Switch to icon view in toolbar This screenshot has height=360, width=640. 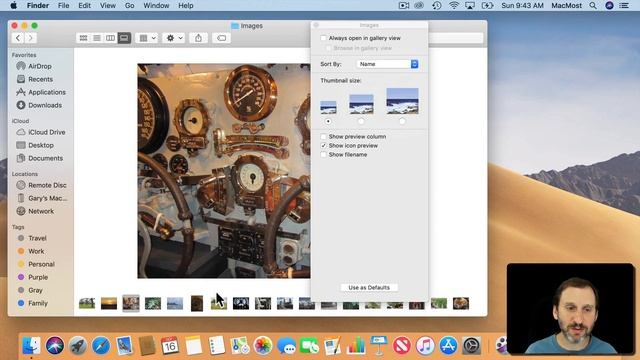[x=83, y=38]
